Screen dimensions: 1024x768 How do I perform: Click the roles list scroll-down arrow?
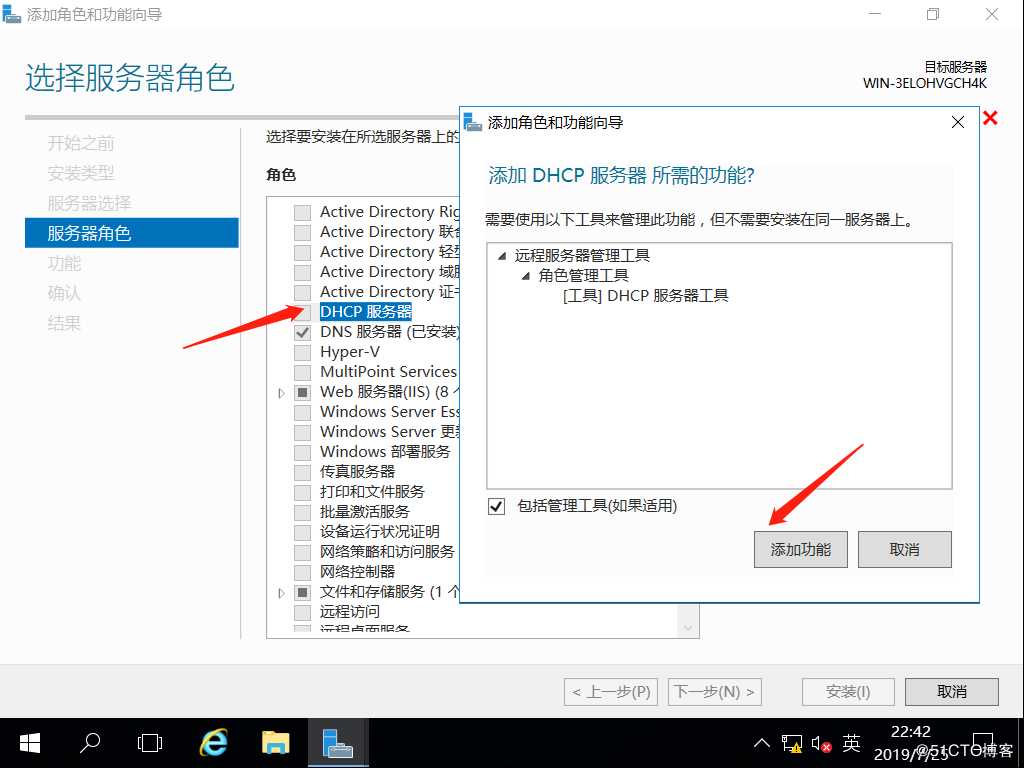[688, 628]
